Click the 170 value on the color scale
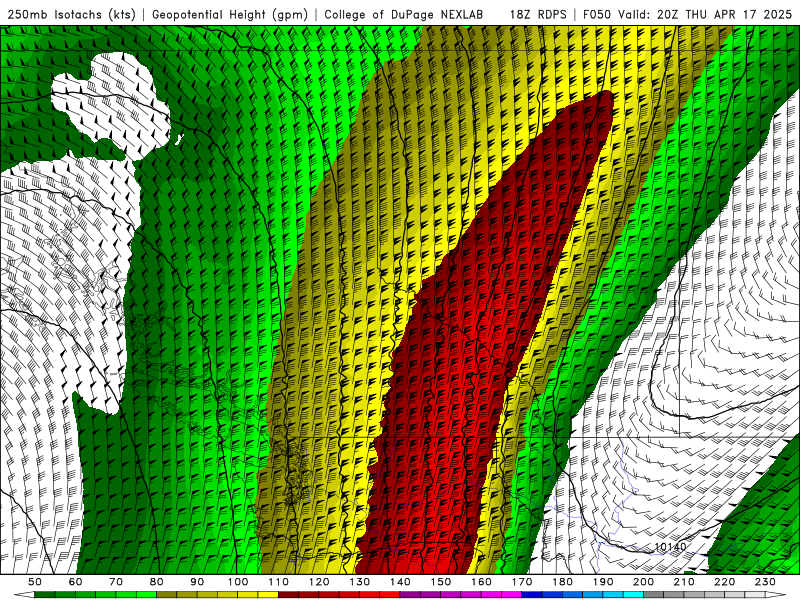 coord(522,582)
